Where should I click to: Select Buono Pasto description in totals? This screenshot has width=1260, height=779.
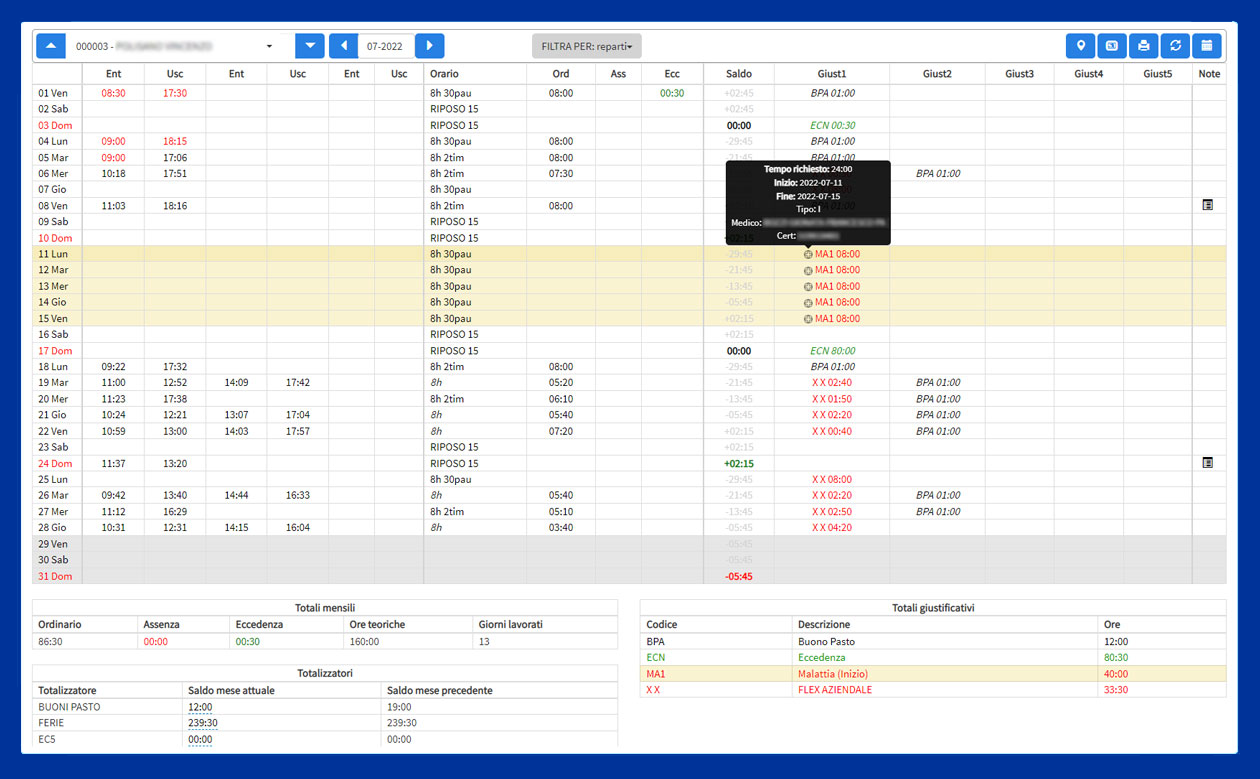pyautogui.click(x=826, y=641)
